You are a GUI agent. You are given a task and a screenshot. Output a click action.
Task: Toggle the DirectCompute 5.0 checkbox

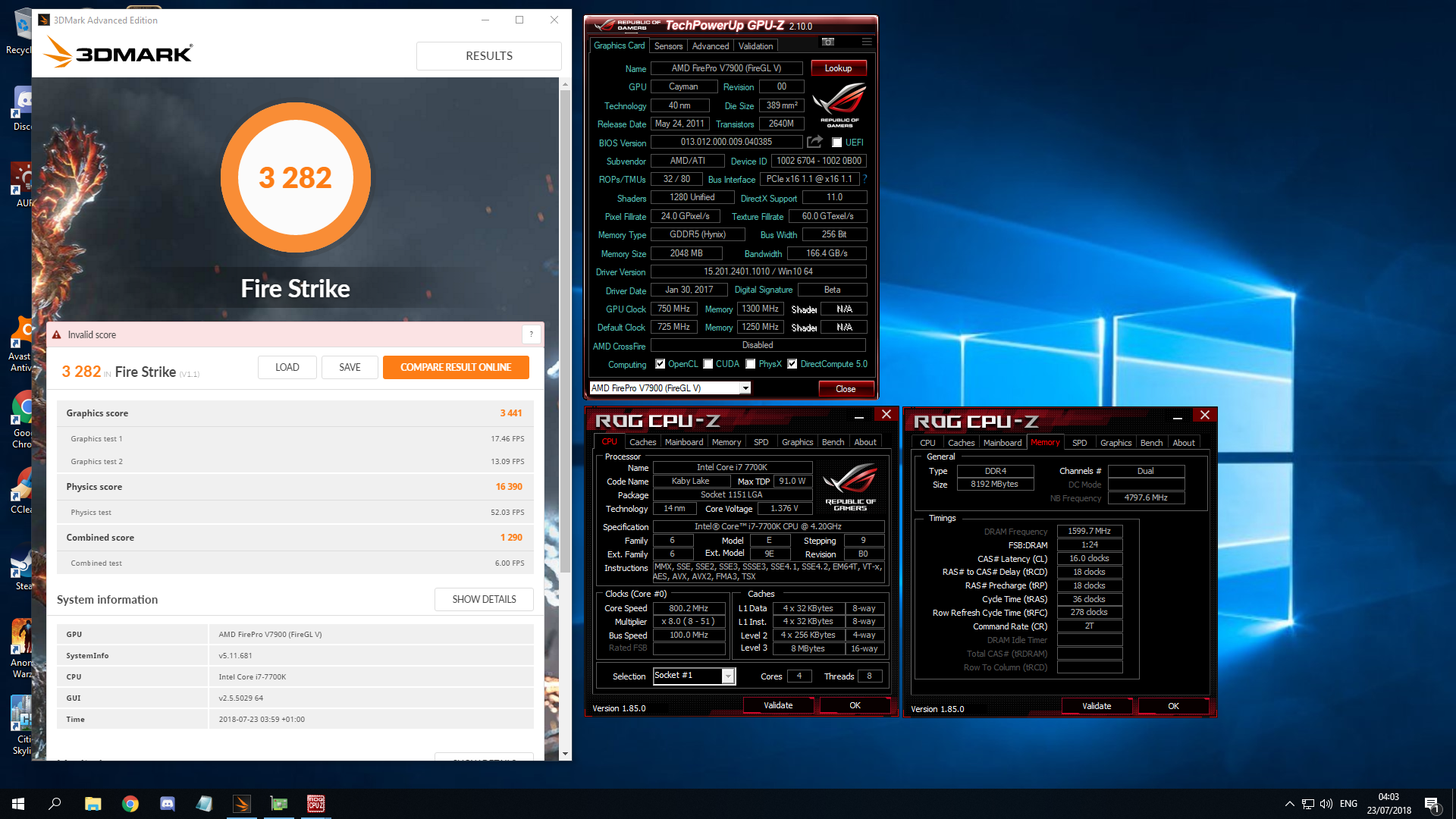[792, 364]
